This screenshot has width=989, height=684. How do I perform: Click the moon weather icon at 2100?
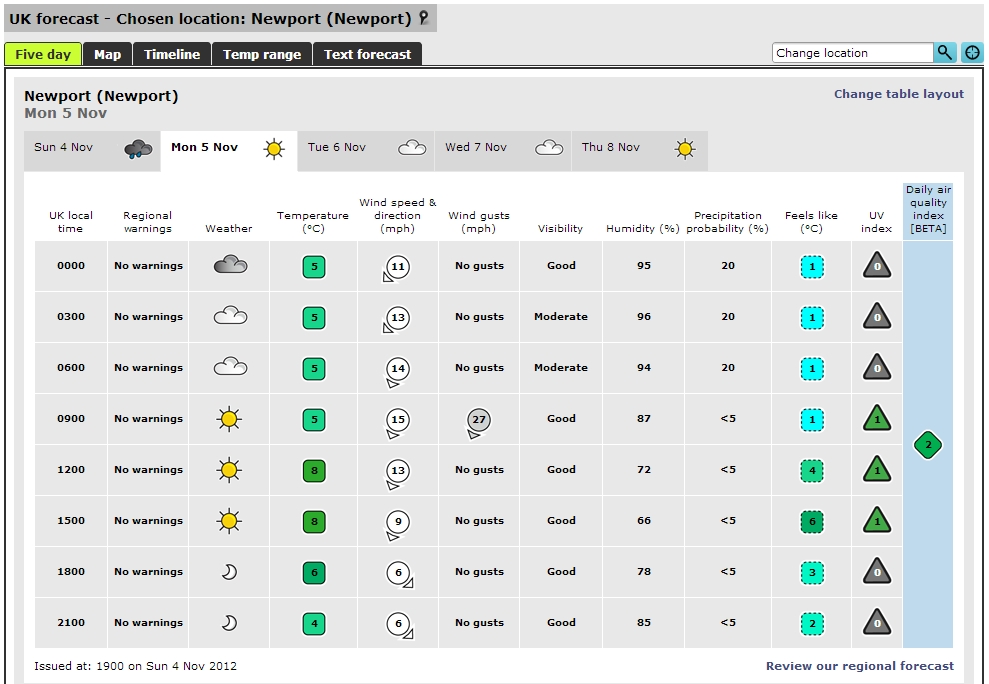coord(229,623)
